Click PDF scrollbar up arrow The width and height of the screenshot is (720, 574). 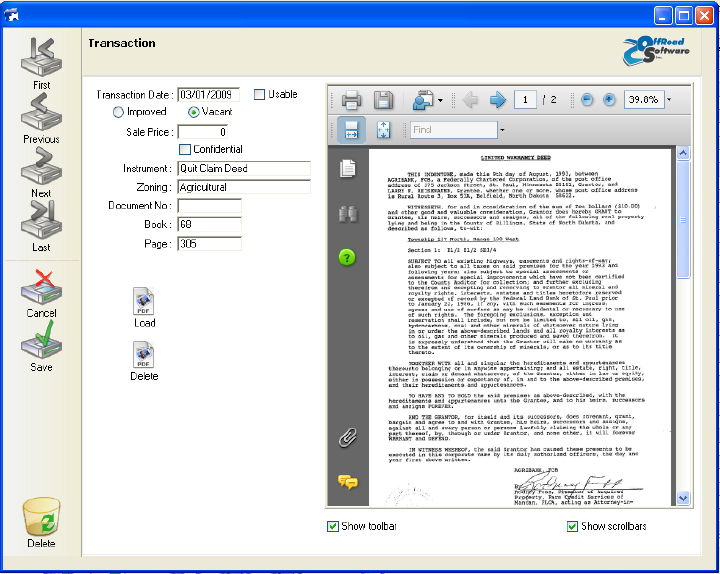683,153
